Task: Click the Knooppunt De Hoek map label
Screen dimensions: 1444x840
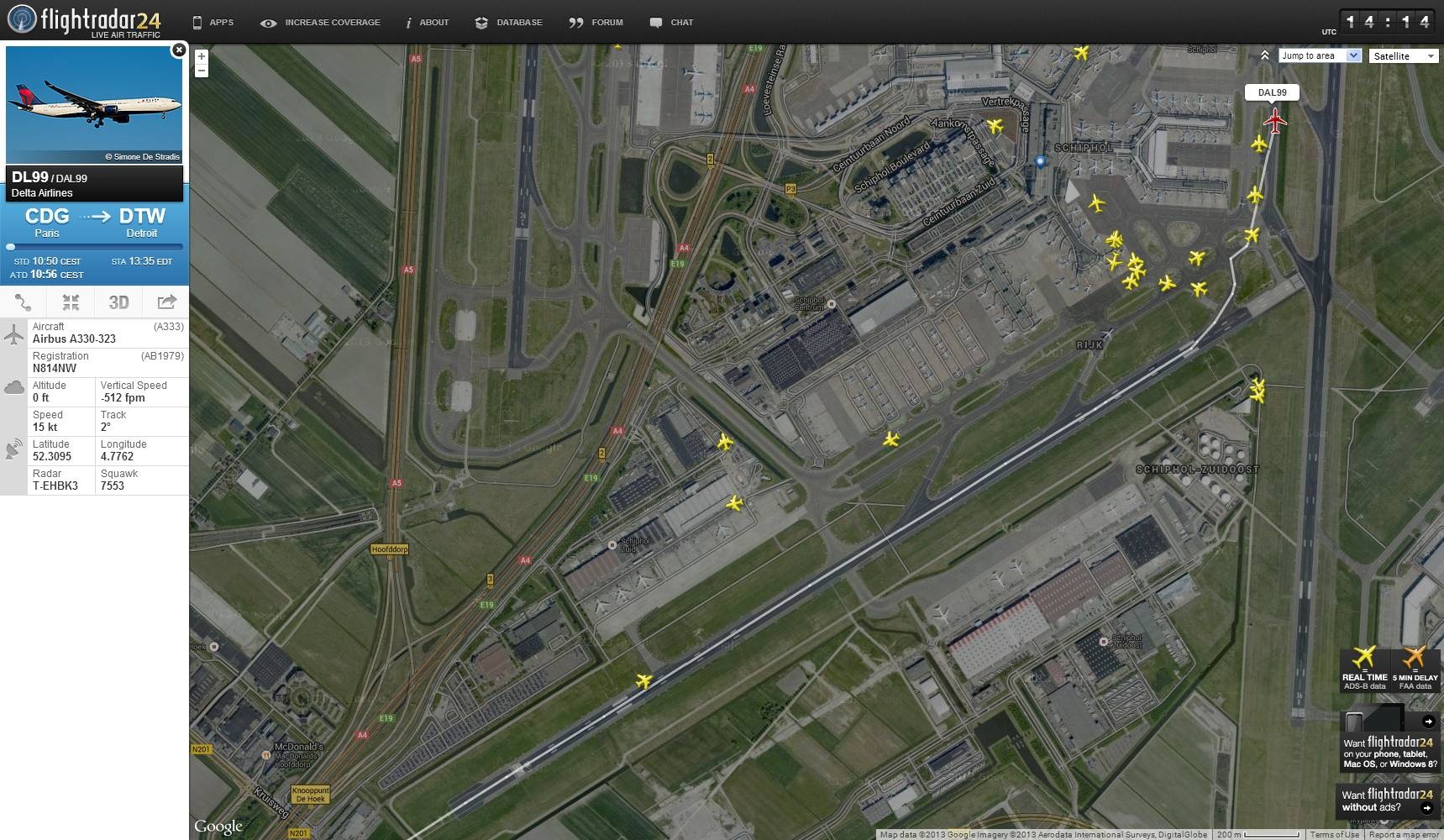Action: [310, 795]
